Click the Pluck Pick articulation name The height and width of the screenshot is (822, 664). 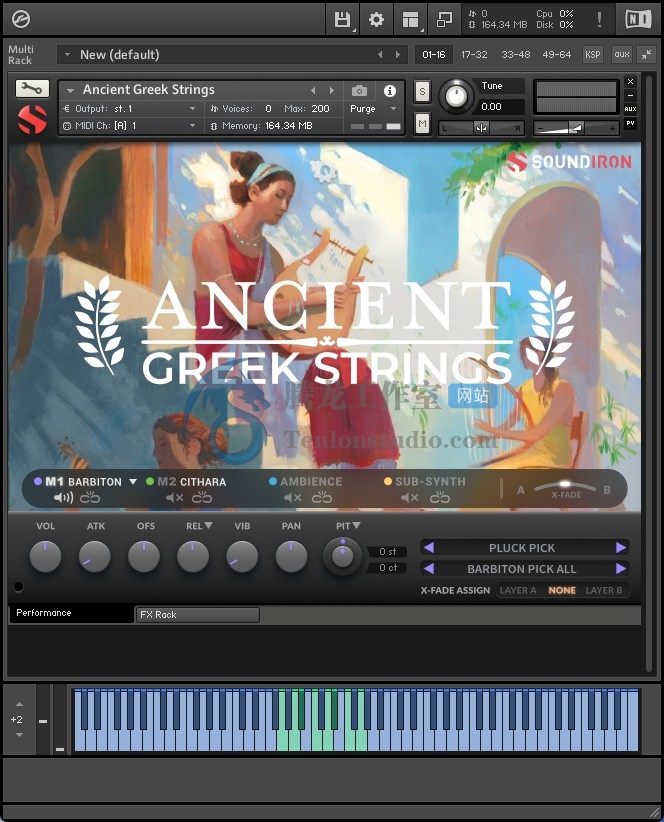coord(522,548)
